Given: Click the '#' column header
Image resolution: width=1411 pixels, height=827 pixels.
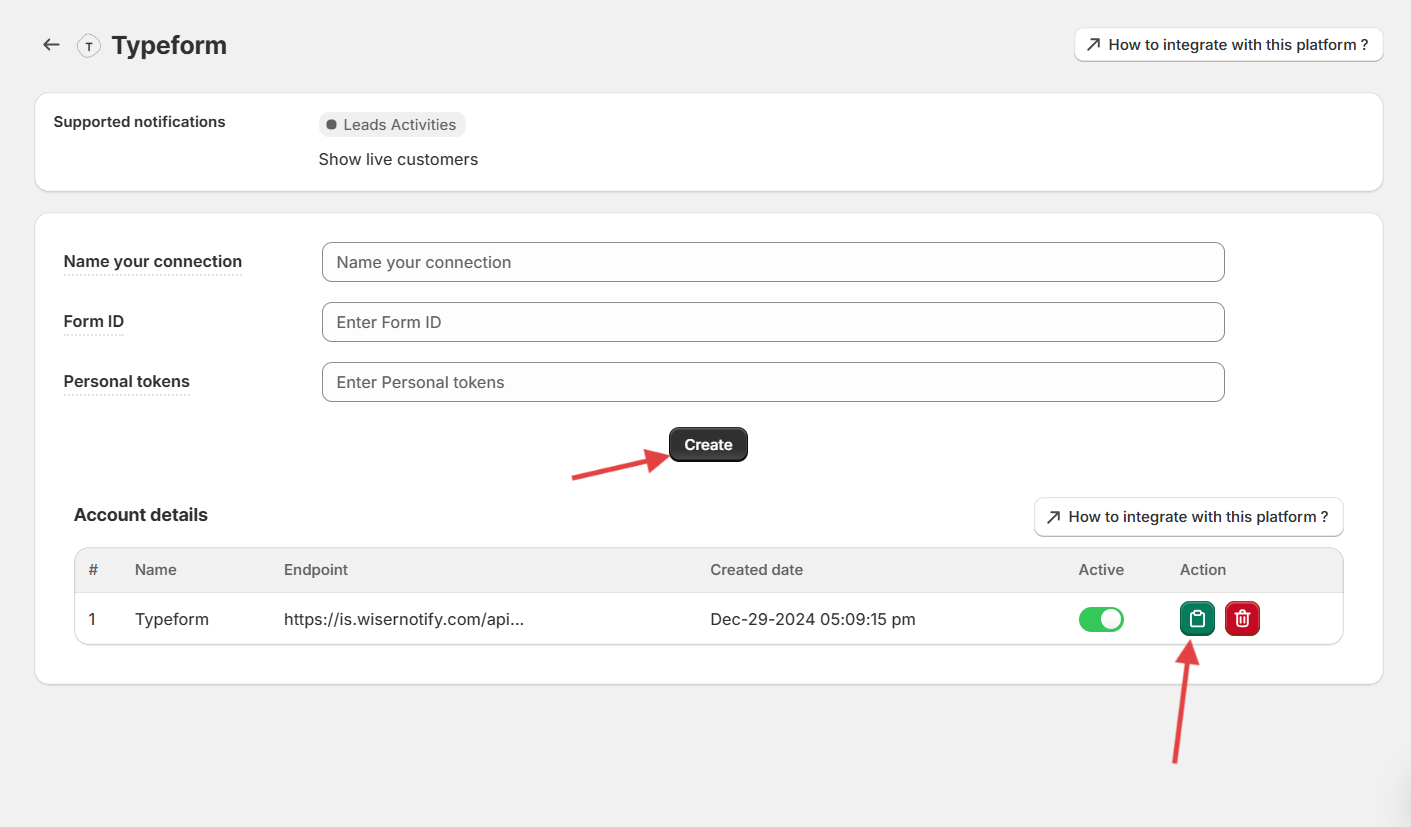Looking at the screenshot, I should [93, 570].
